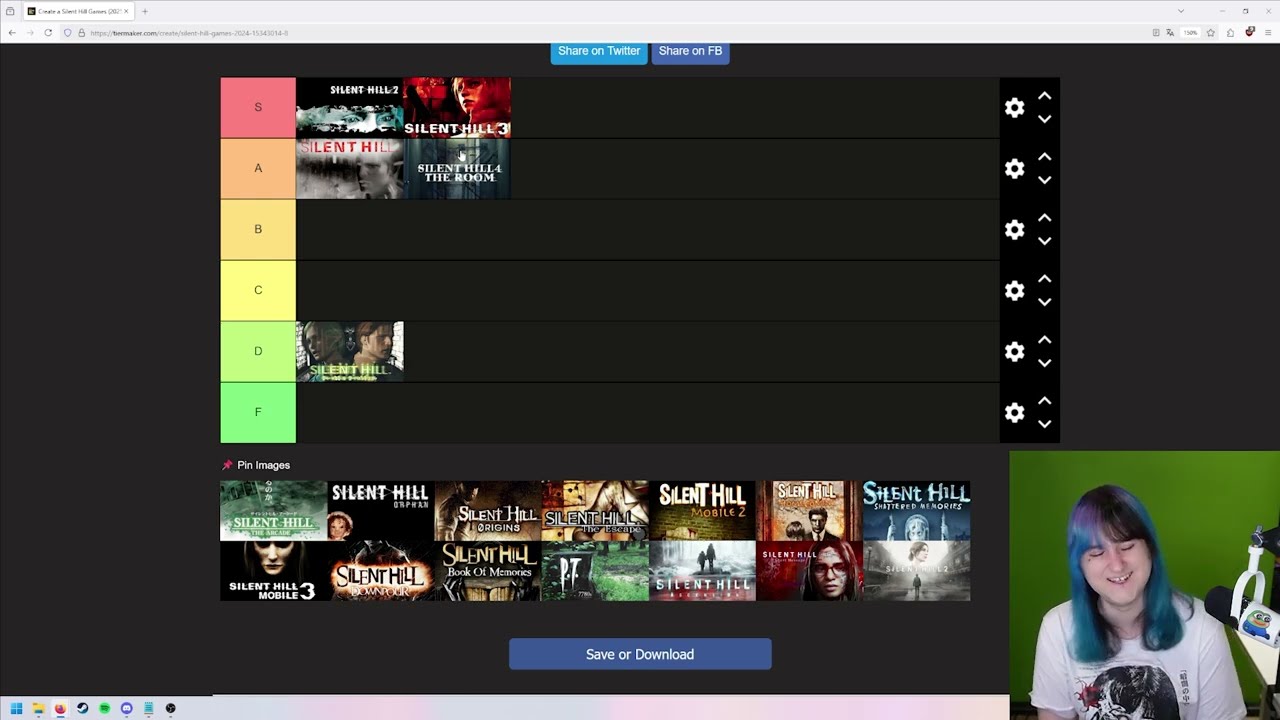Open settings gear for S tier

click(1014, 108)
